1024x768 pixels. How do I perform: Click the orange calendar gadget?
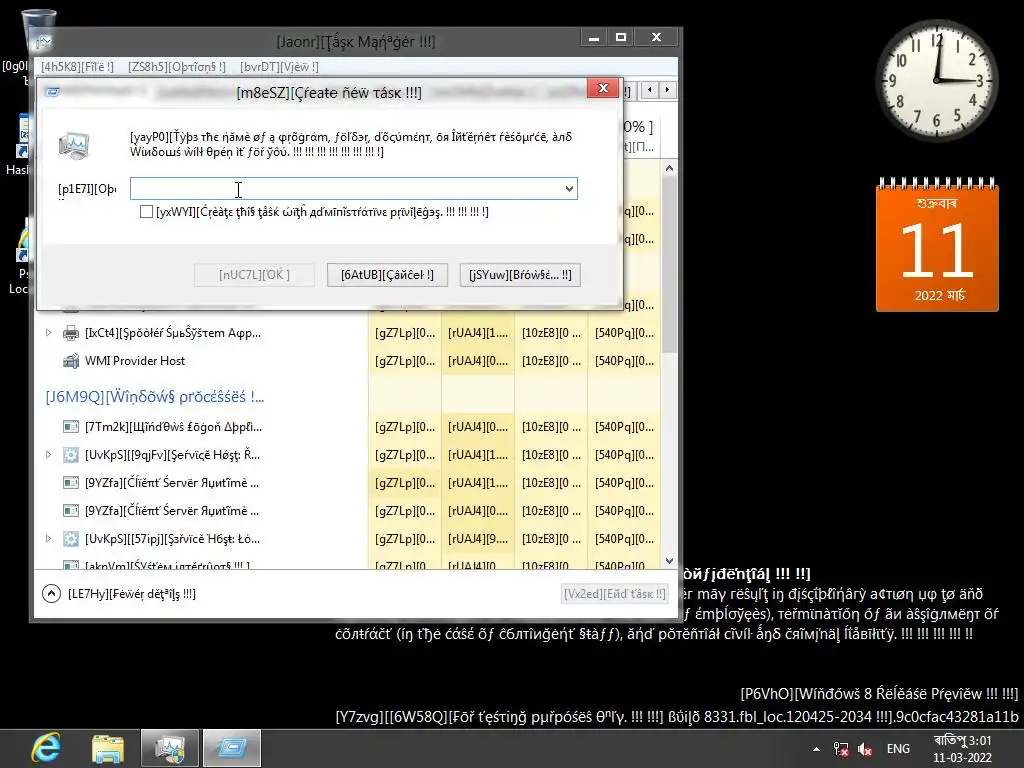click(937, 245)
